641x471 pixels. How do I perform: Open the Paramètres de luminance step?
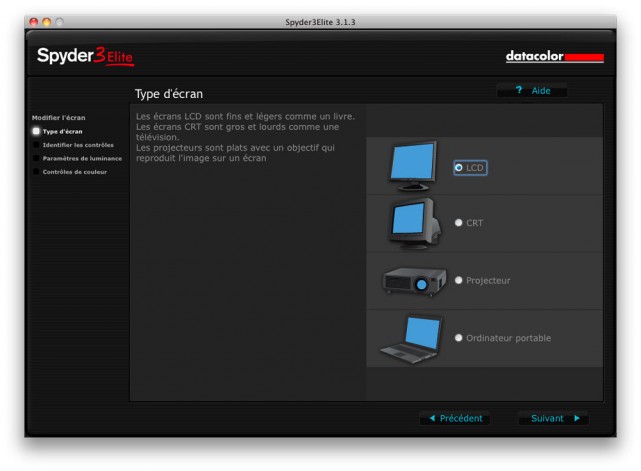(x=77, y=158)
